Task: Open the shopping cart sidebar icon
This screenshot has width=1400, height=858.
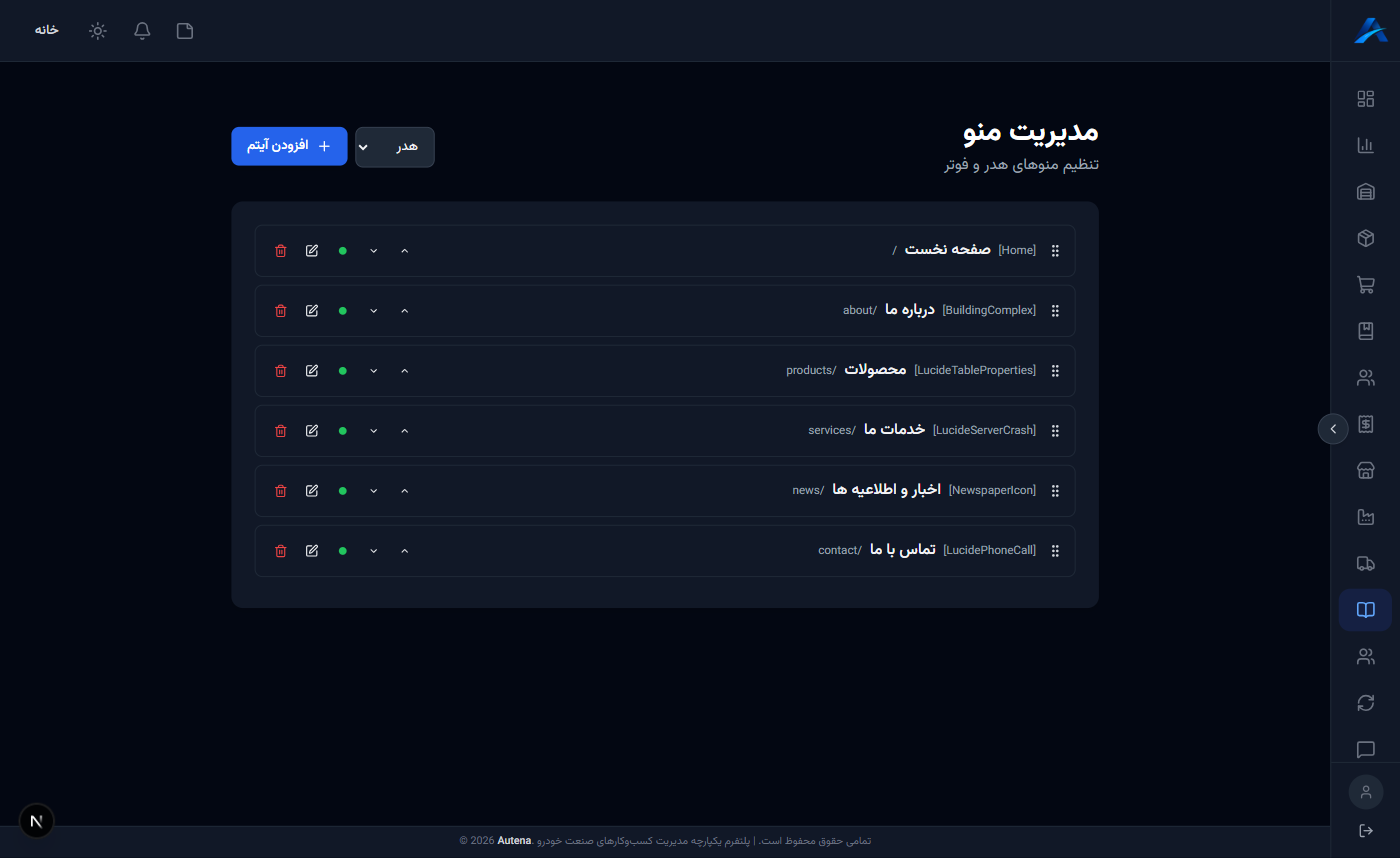Action: 1365,285
